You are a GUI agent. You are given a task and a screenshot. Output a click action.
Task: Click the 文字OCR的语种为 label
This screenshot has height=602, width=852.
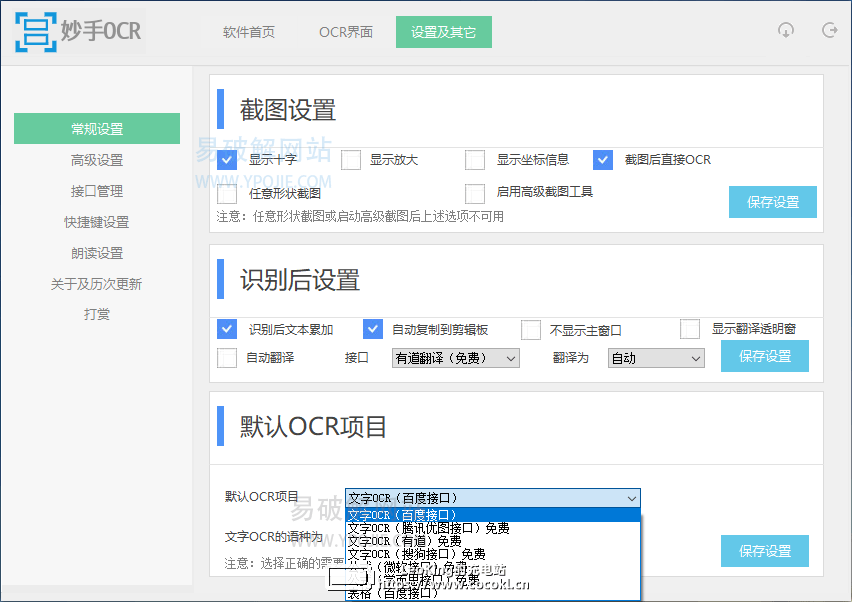click(x=274, y=537)
